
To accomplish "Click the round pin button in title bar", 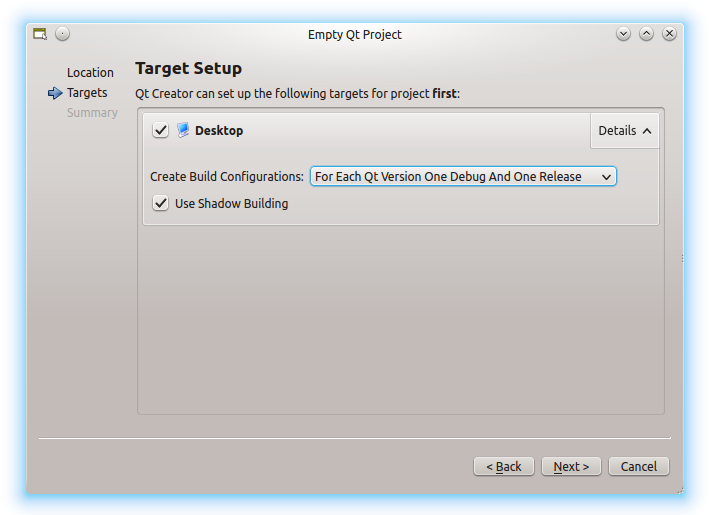I will (63, 34).
